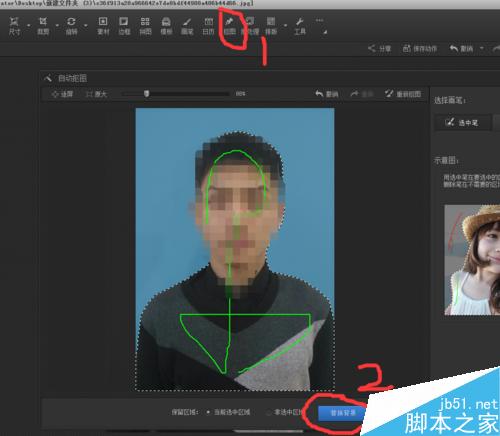Select 非选中区域 radio option
Image resolution: width=500 pixels, height=436 pixels.
point(286,412)
